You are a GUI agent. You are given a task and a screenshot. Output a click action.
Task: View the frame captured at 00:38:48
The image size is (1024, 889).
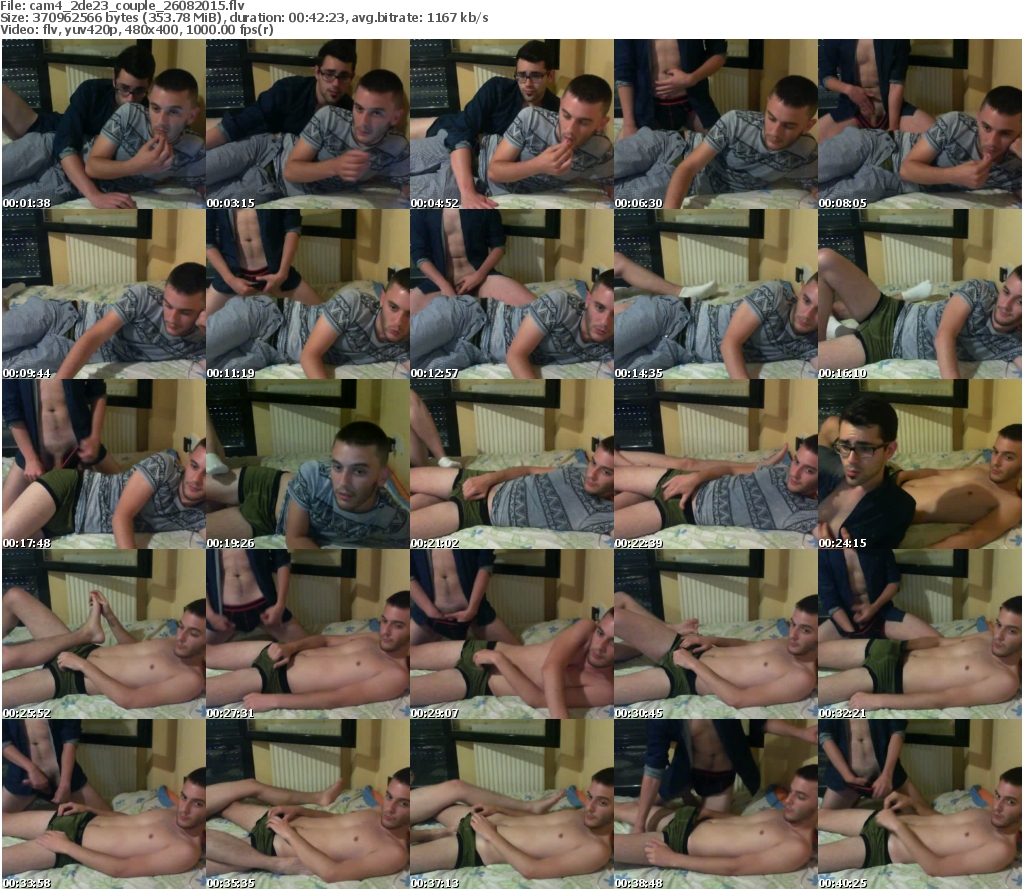[x=716, y=803]
